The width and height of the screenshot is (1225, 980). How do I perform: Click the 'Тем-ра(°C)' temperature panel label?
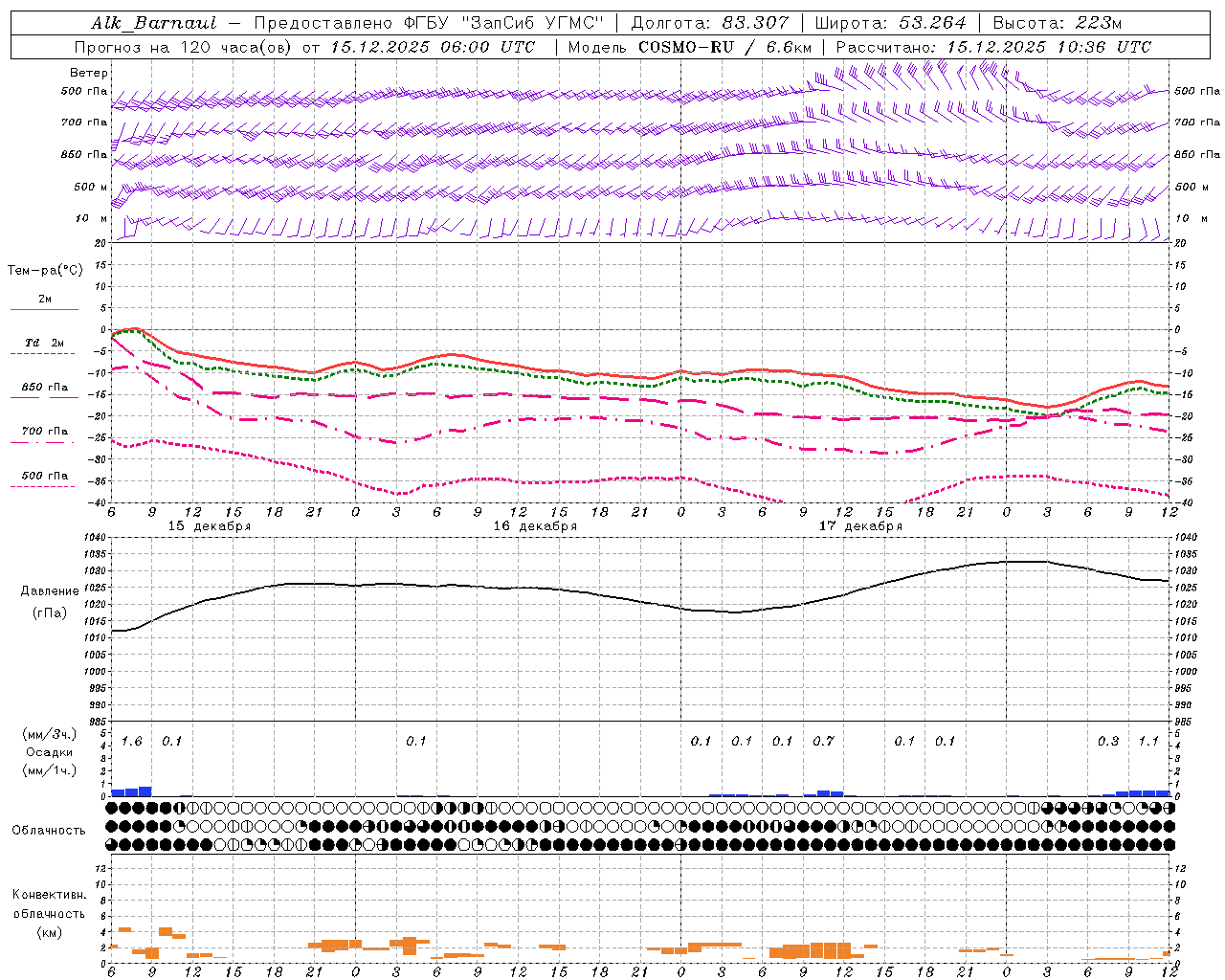45,271
